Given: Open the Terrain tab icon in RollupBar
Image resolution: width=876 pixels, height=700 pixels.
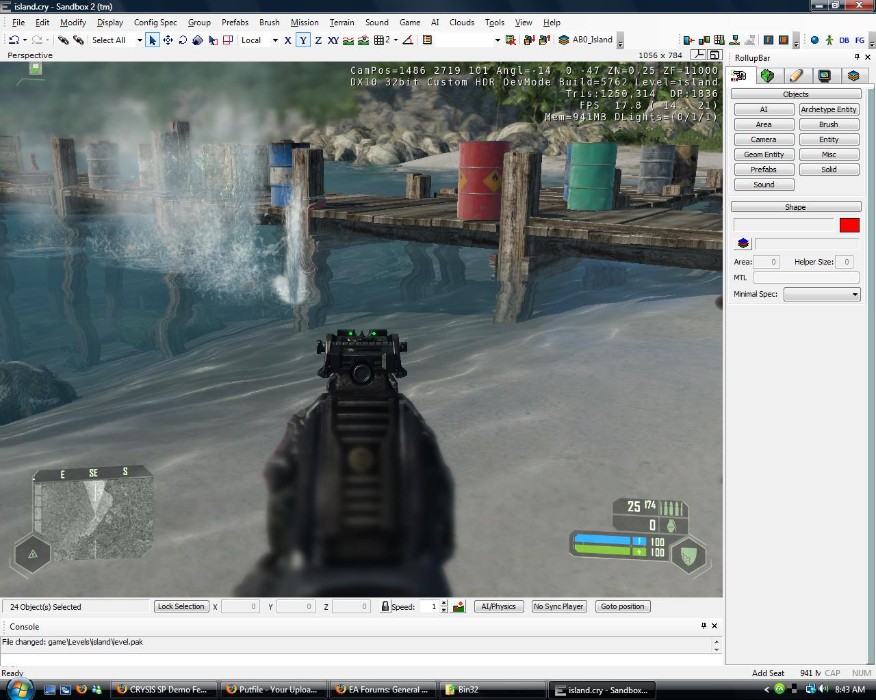Looking at the screenshot, I should coord(768,75).
